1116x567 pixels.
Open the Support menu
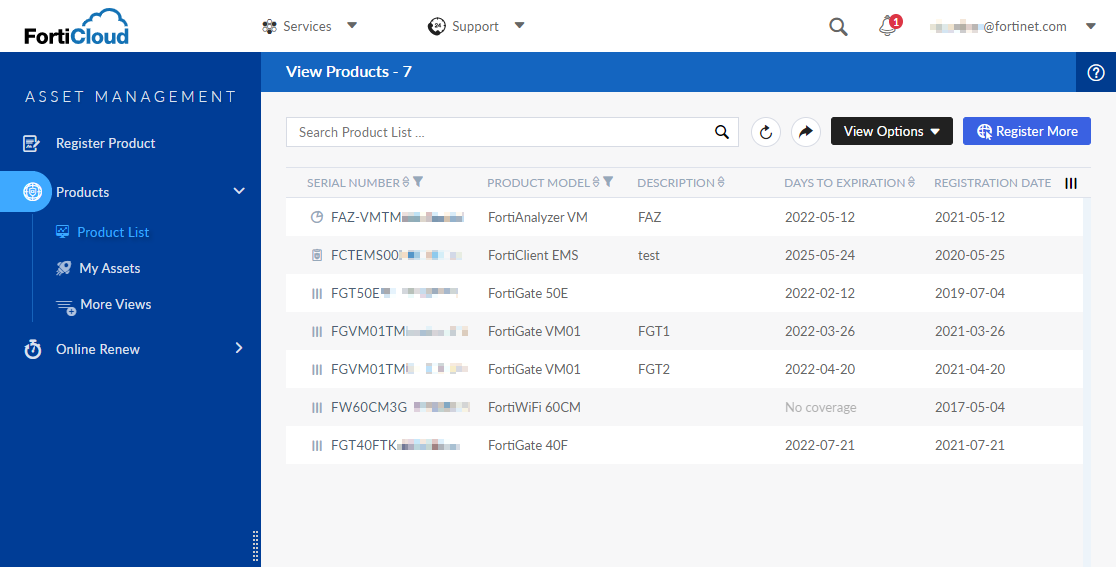[x=476, y=26]
